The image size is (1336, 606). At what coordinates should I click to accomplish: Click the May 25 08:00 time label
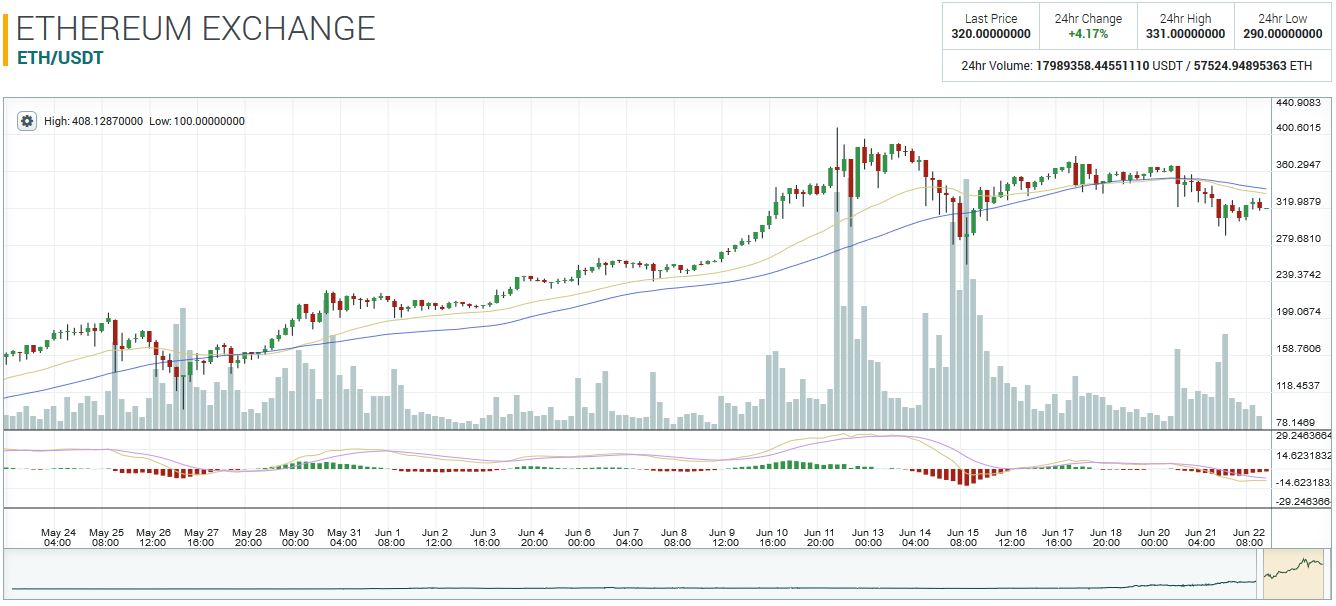(x=106, y=537)
